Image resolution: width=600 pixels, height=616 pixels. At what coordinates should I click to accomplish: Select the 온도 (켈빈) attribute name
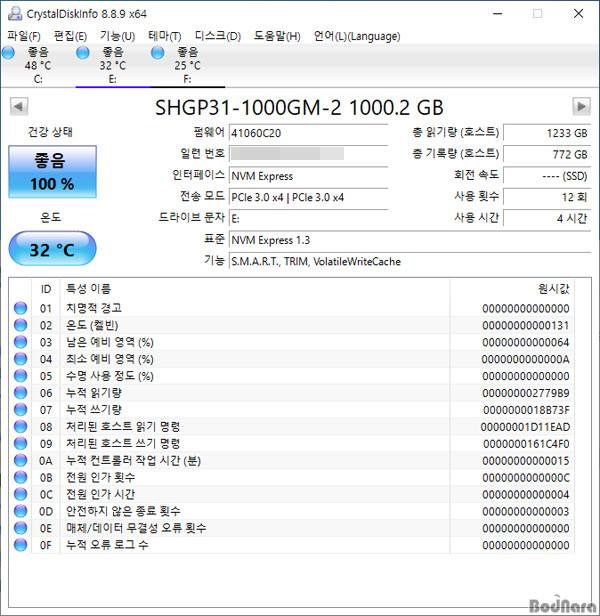(92, 325)
